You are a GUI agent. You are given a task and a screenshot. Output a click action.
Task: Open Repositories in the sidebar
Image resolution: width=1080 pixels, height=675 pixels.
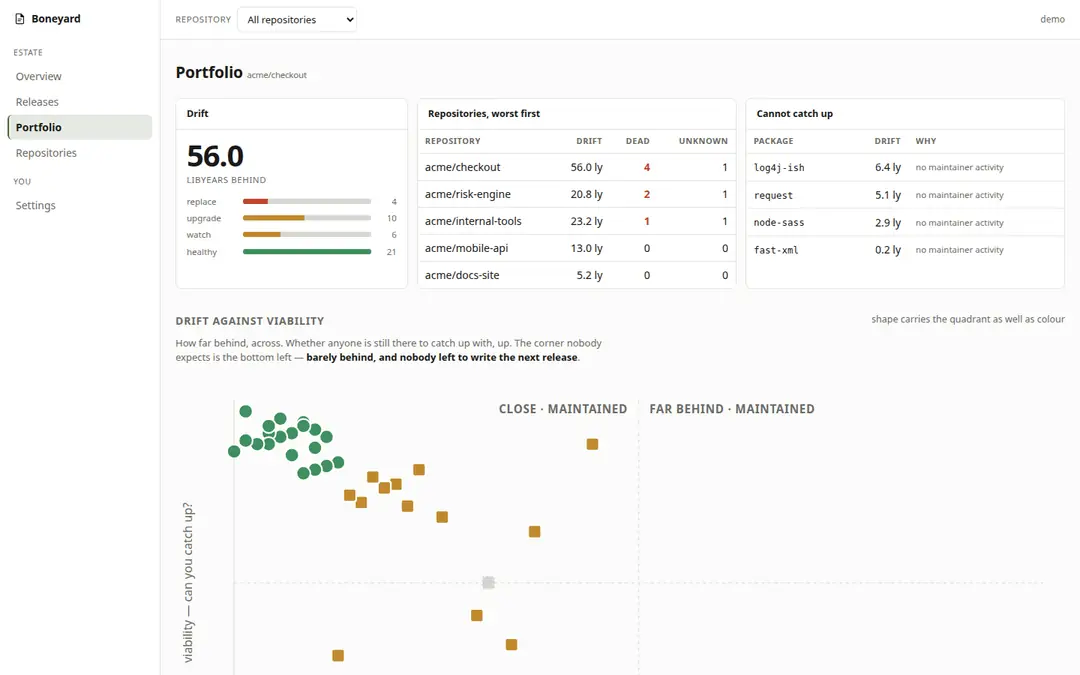79,153
